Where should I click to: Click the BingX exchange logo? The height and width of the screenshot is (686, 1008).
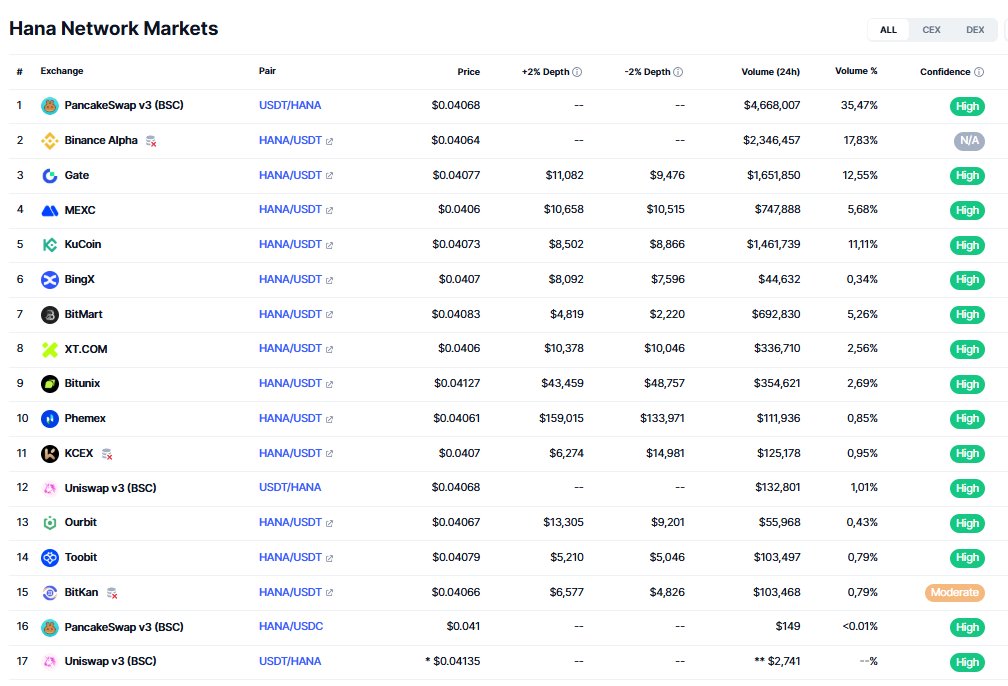click(50, 280)
